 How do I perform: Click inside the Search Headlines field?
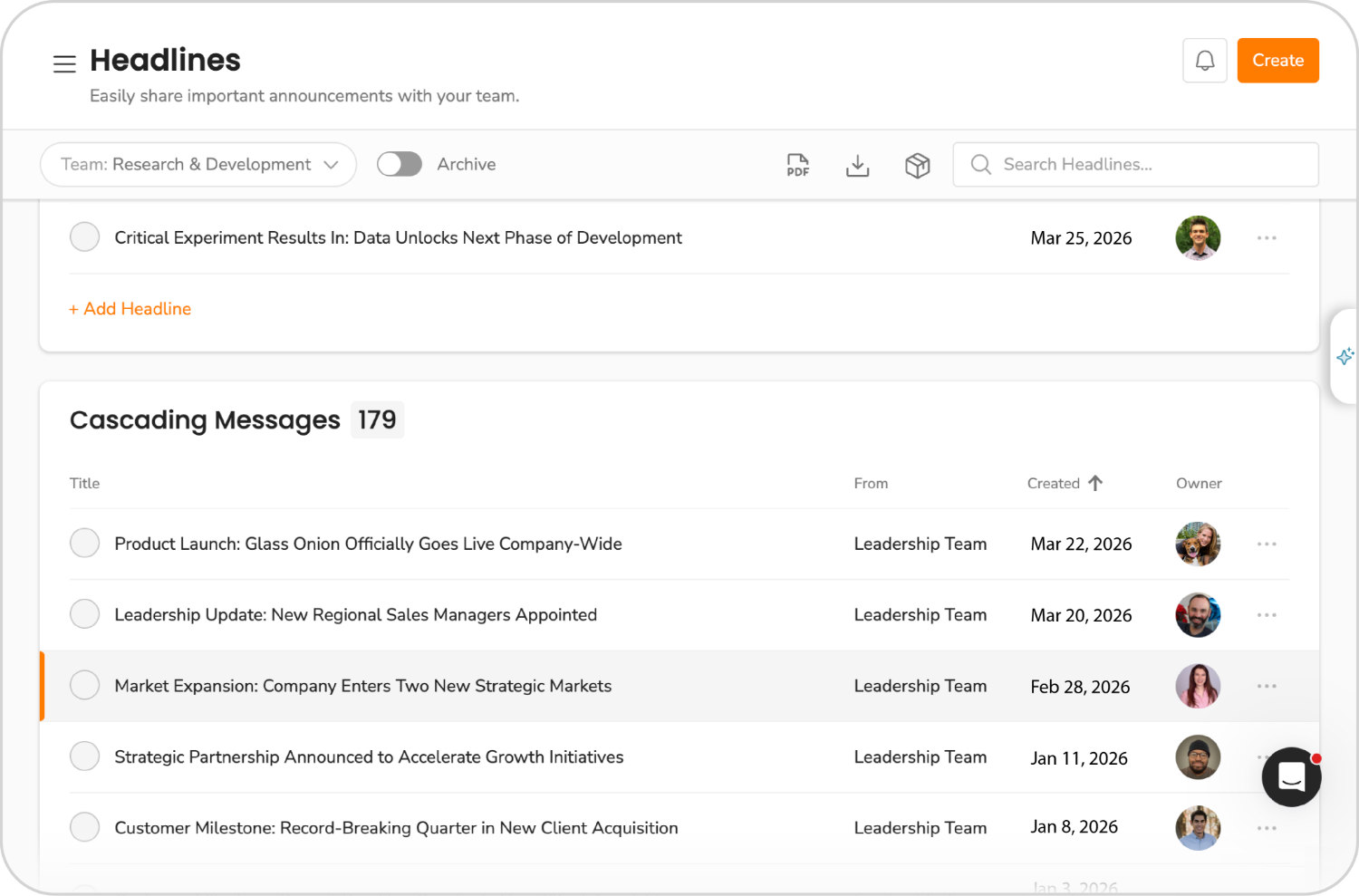1136,164
